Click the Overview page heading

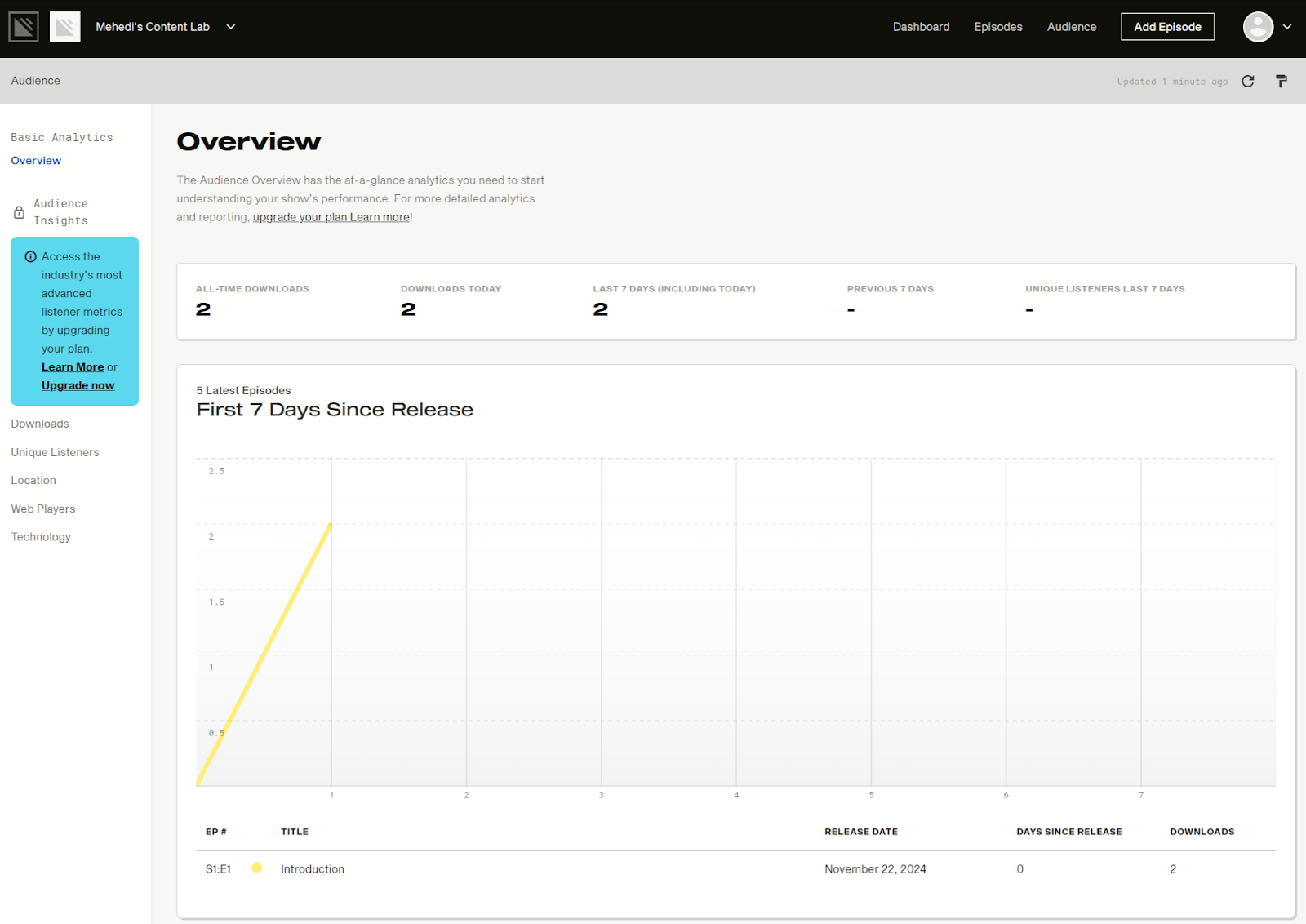coord(249,142)
